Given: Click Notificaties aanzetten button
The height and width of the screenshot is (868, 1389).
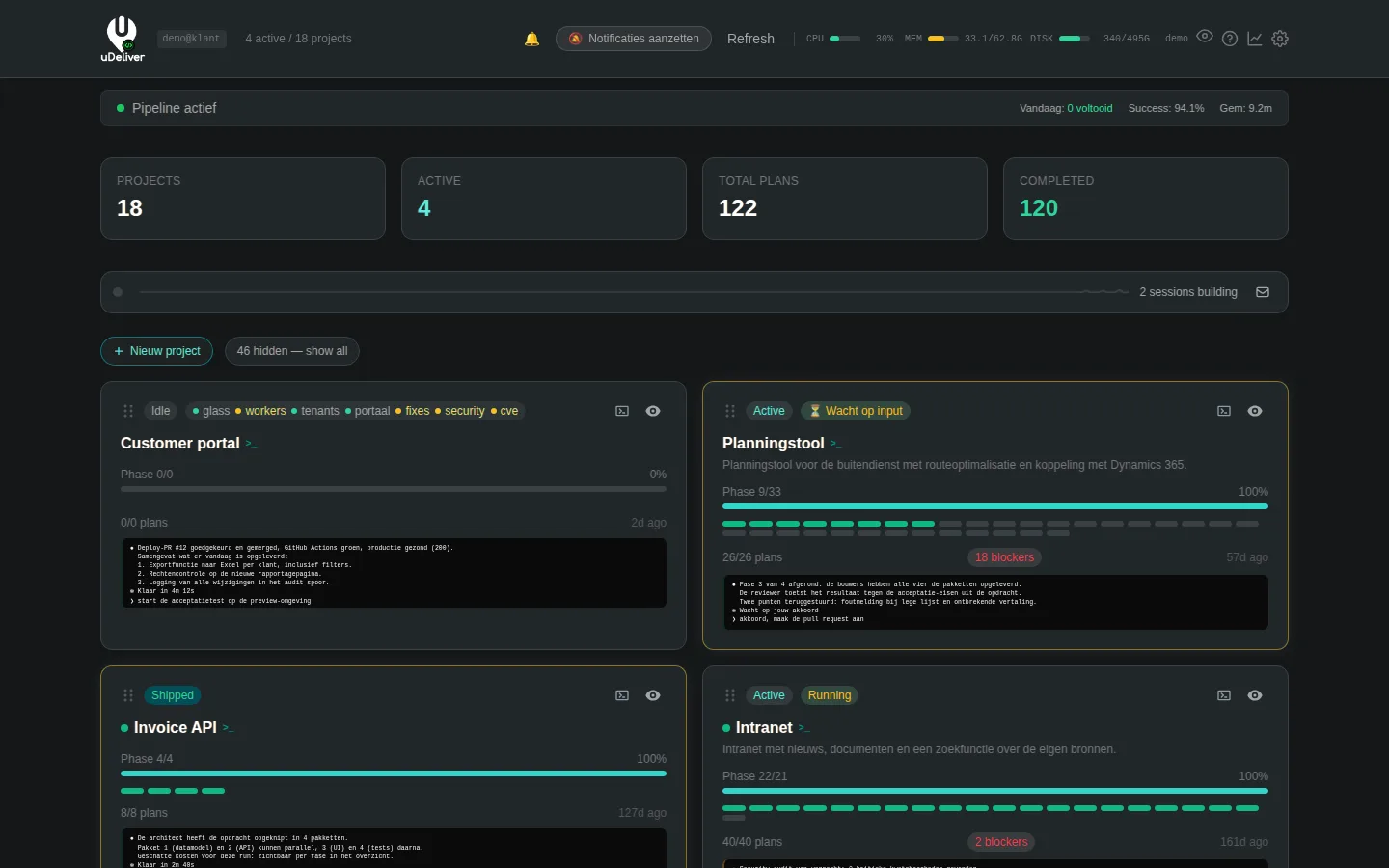Looking at the screenshot, I should 634,39.
